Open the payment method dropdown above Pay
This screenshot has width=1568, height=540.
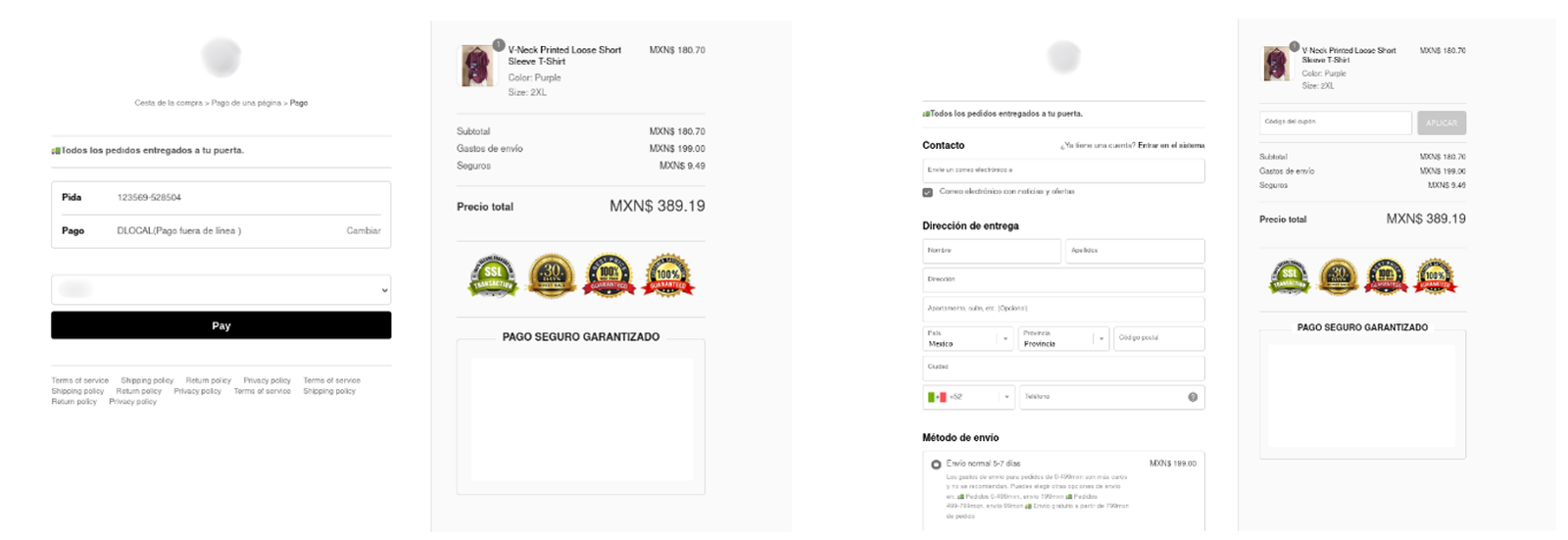click(221, 290)
